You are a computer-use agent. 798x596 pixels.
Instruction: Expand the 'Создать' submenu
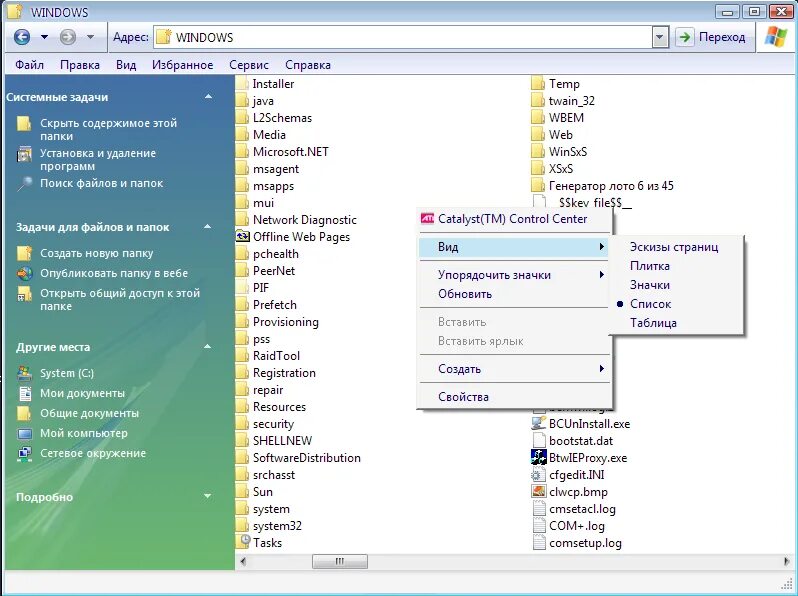515,369
